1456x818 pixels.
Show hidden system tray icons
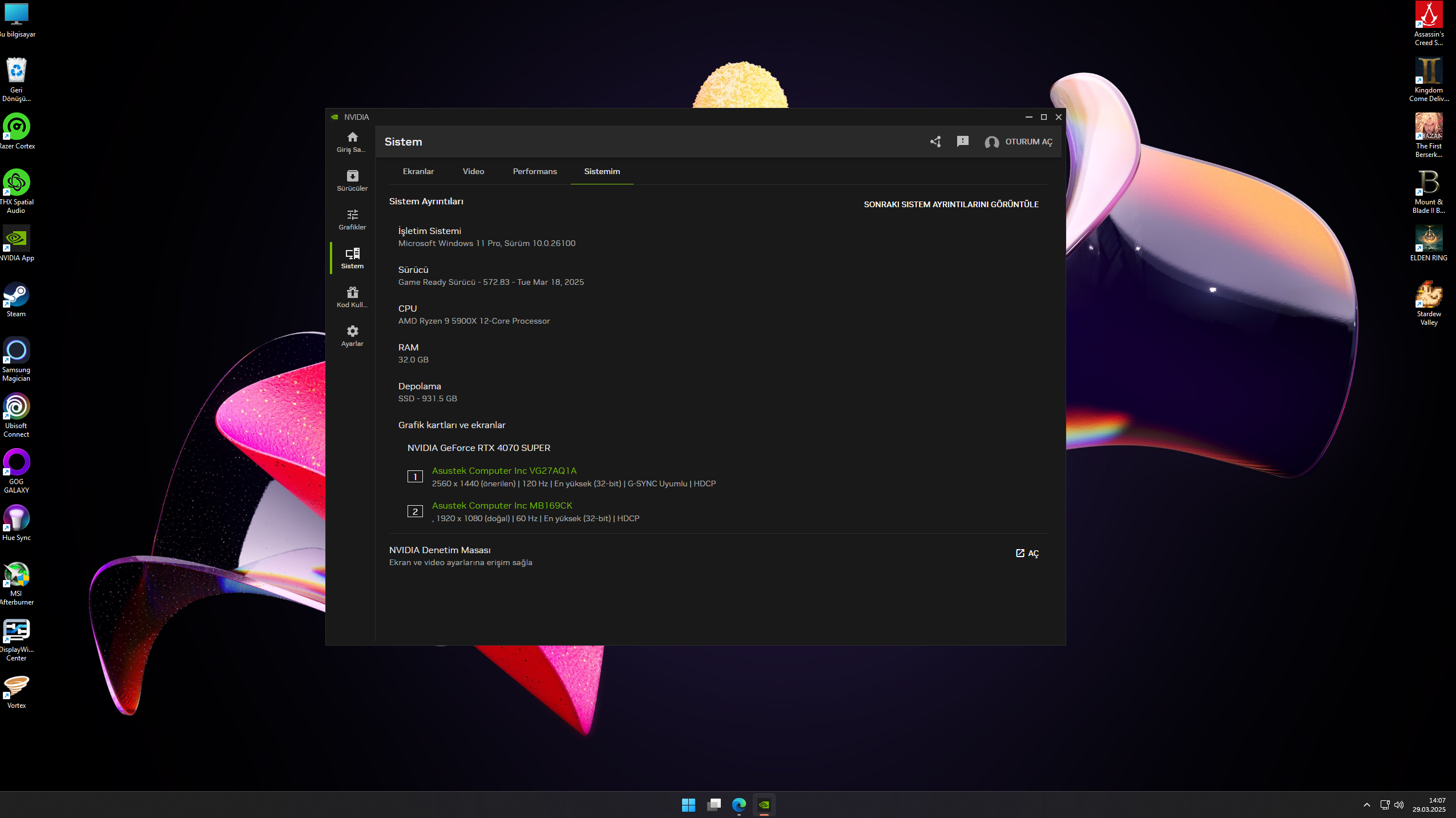[1366, 805]
